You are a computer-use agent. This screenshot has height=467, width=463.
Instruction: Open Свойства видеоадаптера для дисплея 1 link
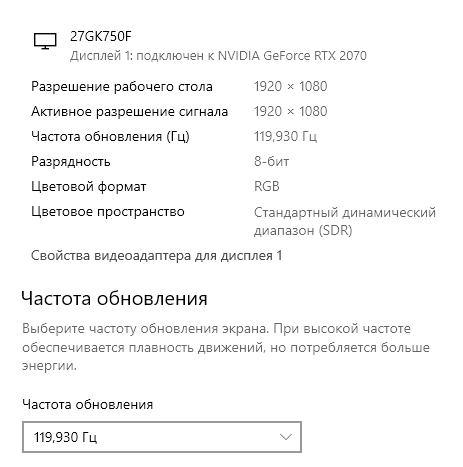pyautogui.click(x=157, y=256)
